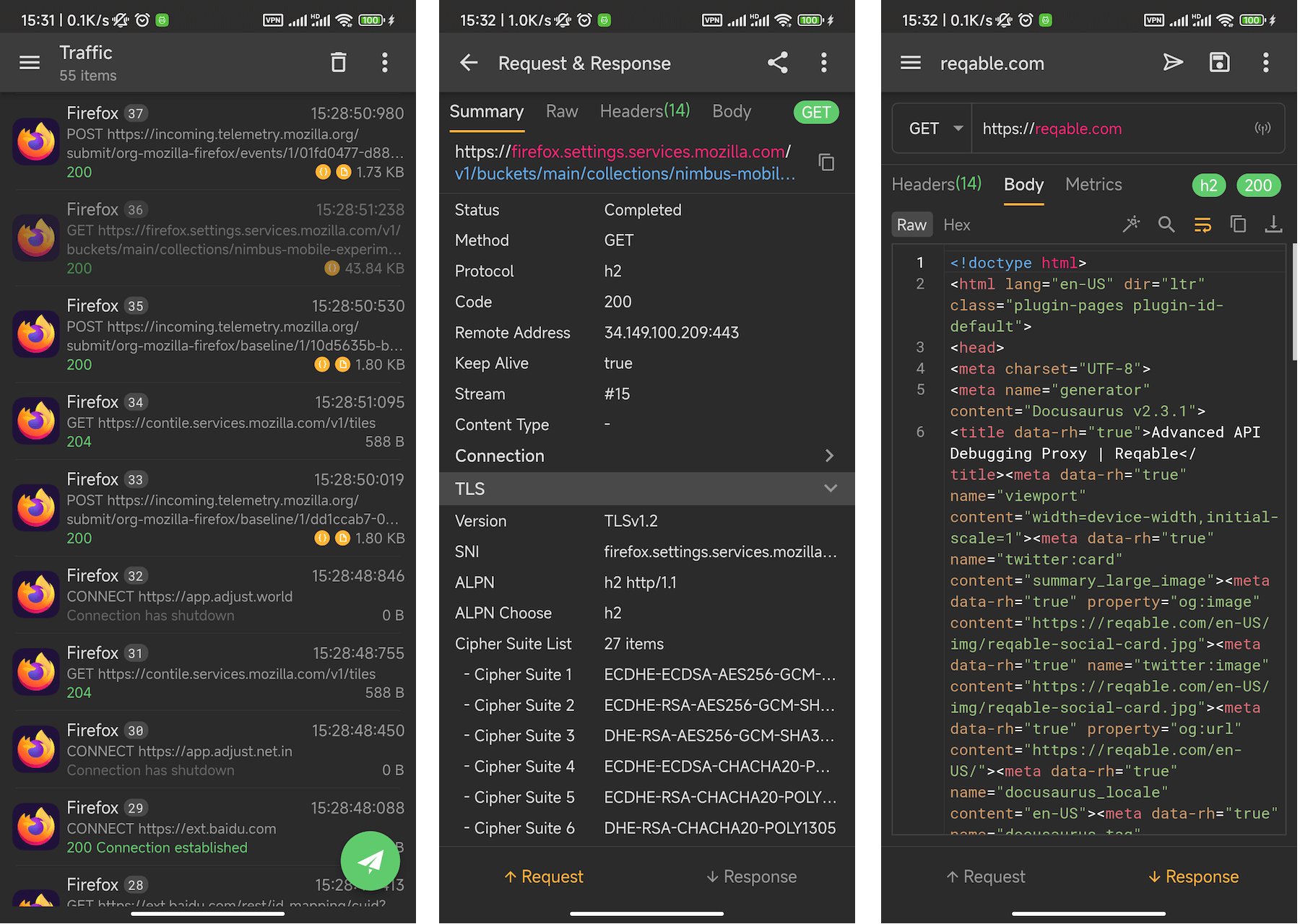Beautify the body with magic wand
Image resolution: width=1300 pixels, height=924 pixels.
1131,225
